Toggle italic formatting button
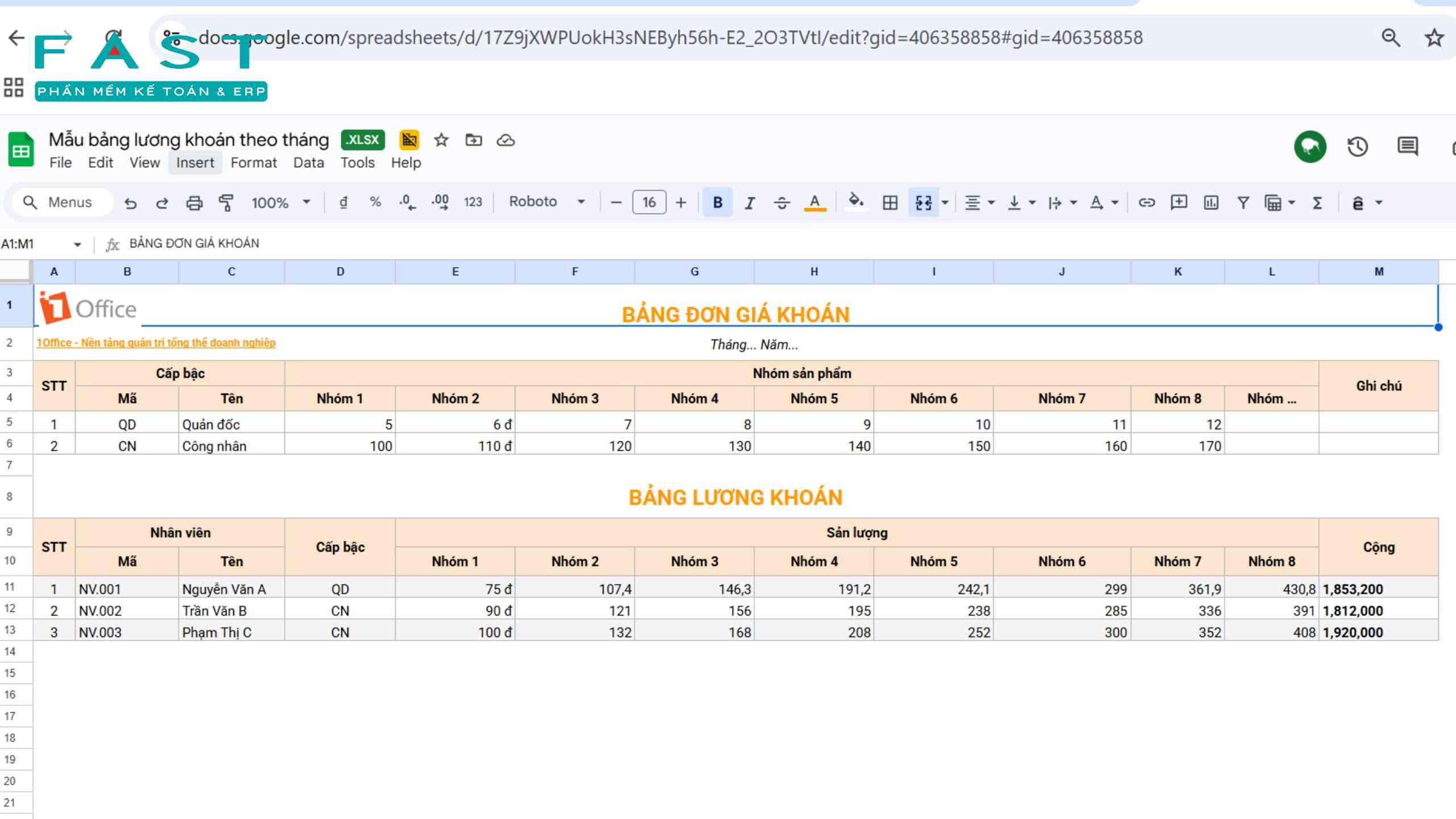 point(750,202)
